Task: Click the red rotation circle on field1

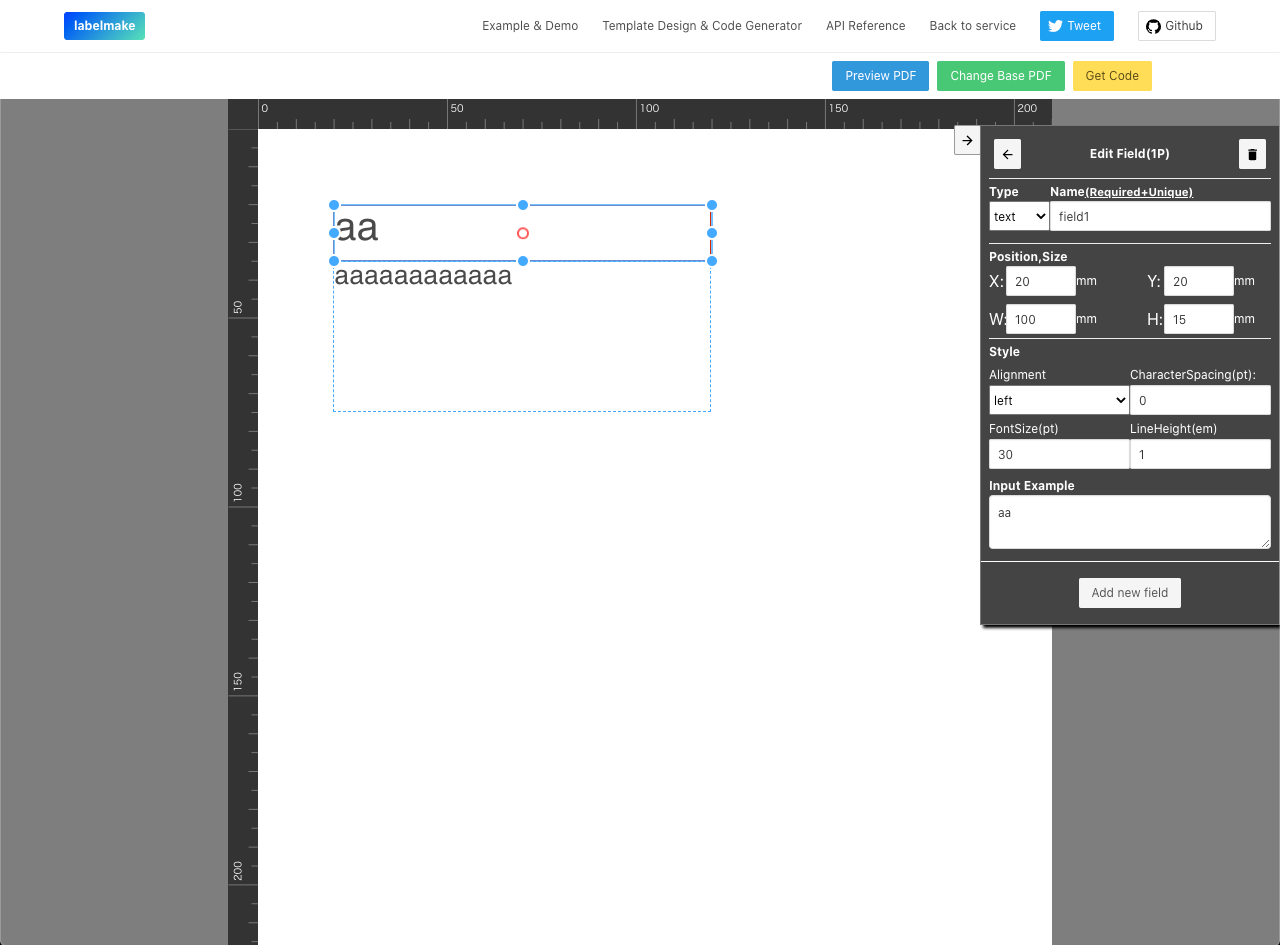Action: (522, 233)
